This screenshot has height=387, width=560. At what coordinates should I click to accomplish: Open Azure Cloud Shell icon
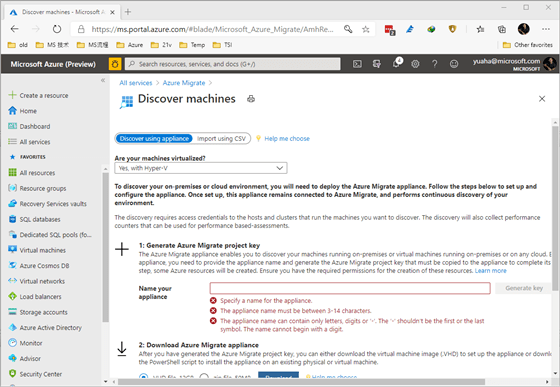(x=357, y=64)
